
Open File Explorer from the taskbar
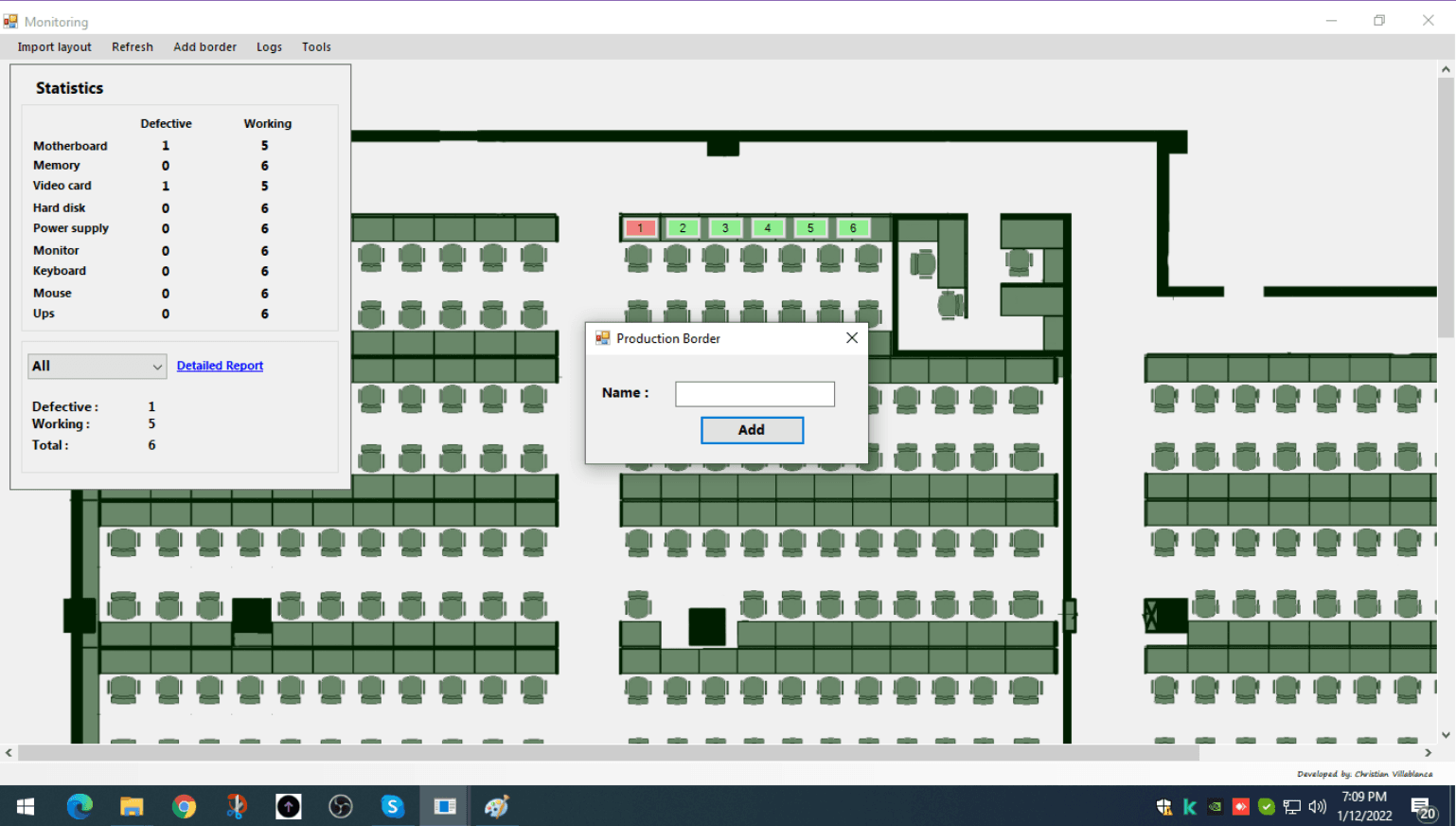coord(132,806)
